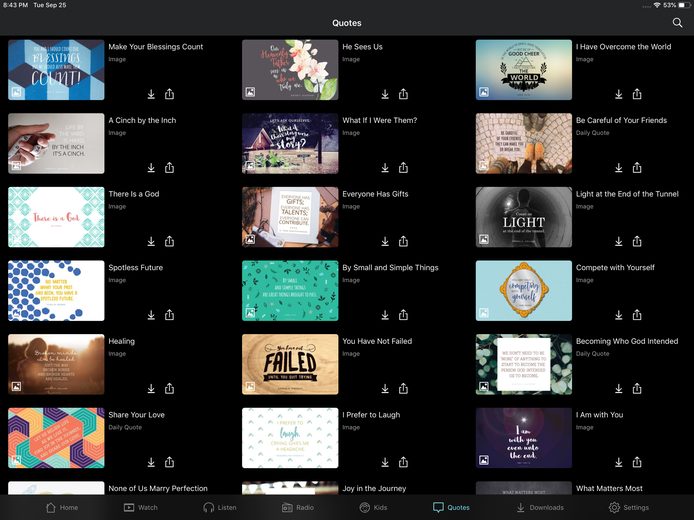The width and height of the screenshot is (694, 520).
Task: Open Make Your Blessings Count thumbnail
Action: tap(56, 70)
